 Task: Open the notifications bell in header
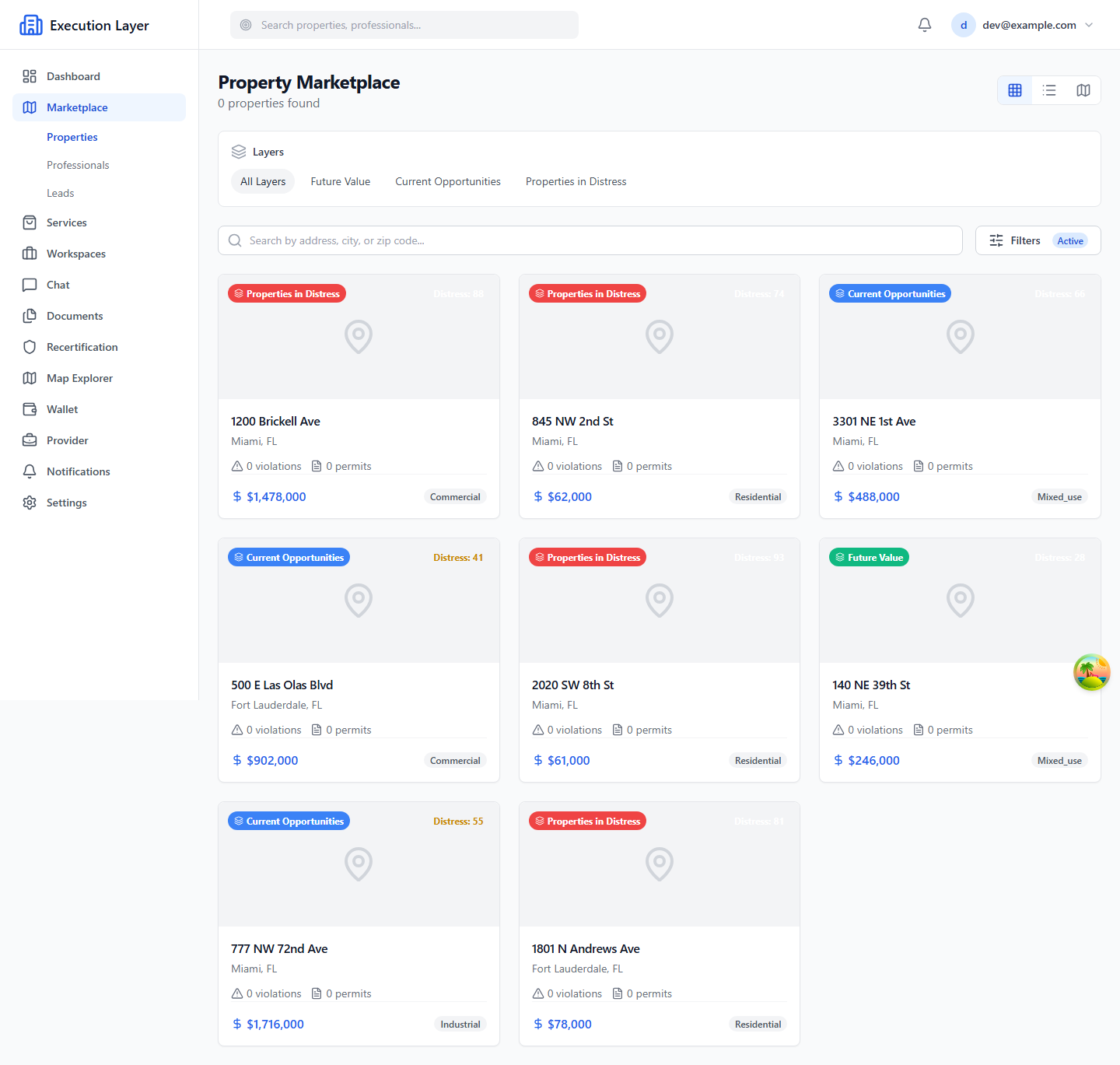(x=925, y=25)
